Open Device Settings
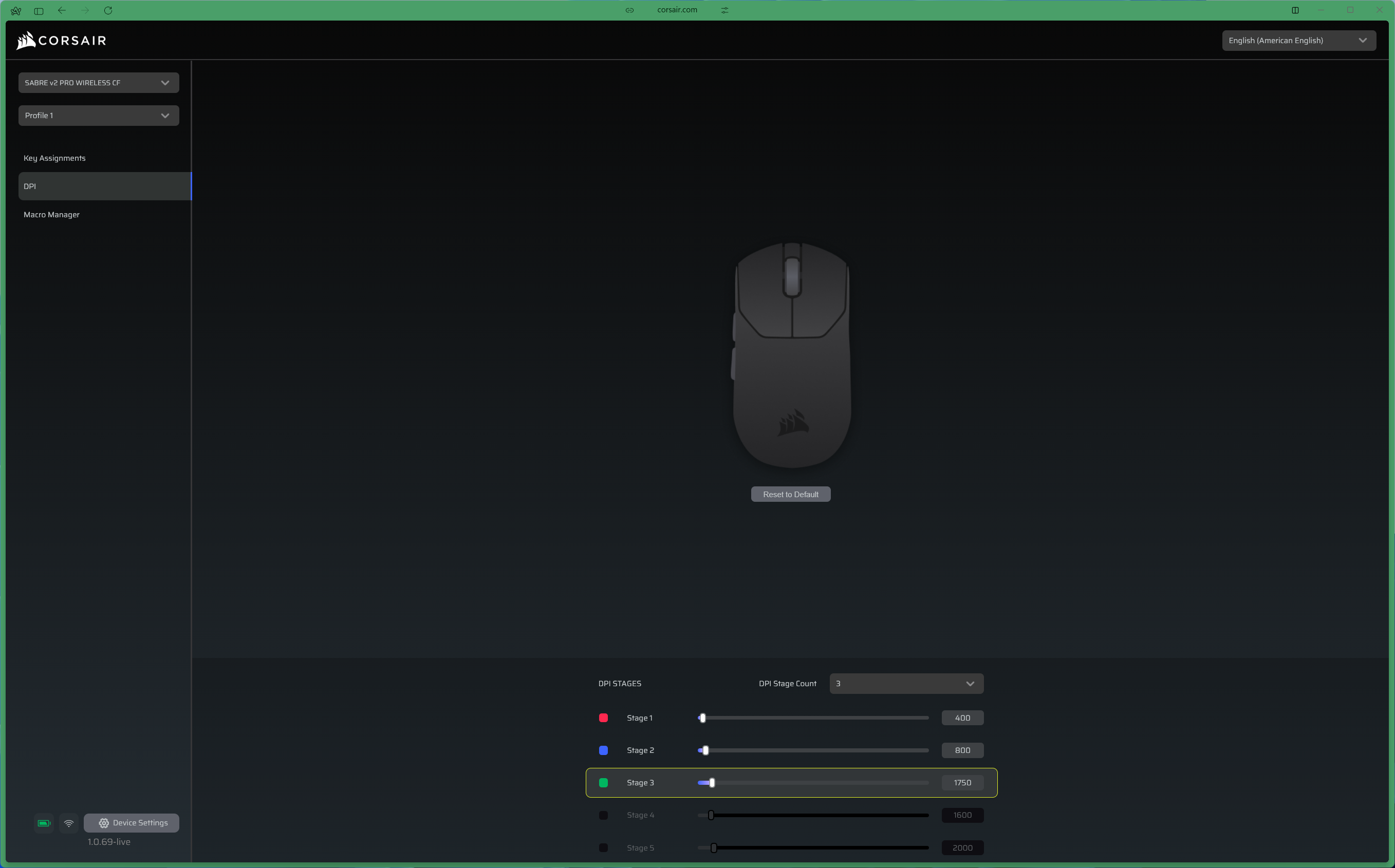This screenshot has width=1395, height=868. [132, 823]
